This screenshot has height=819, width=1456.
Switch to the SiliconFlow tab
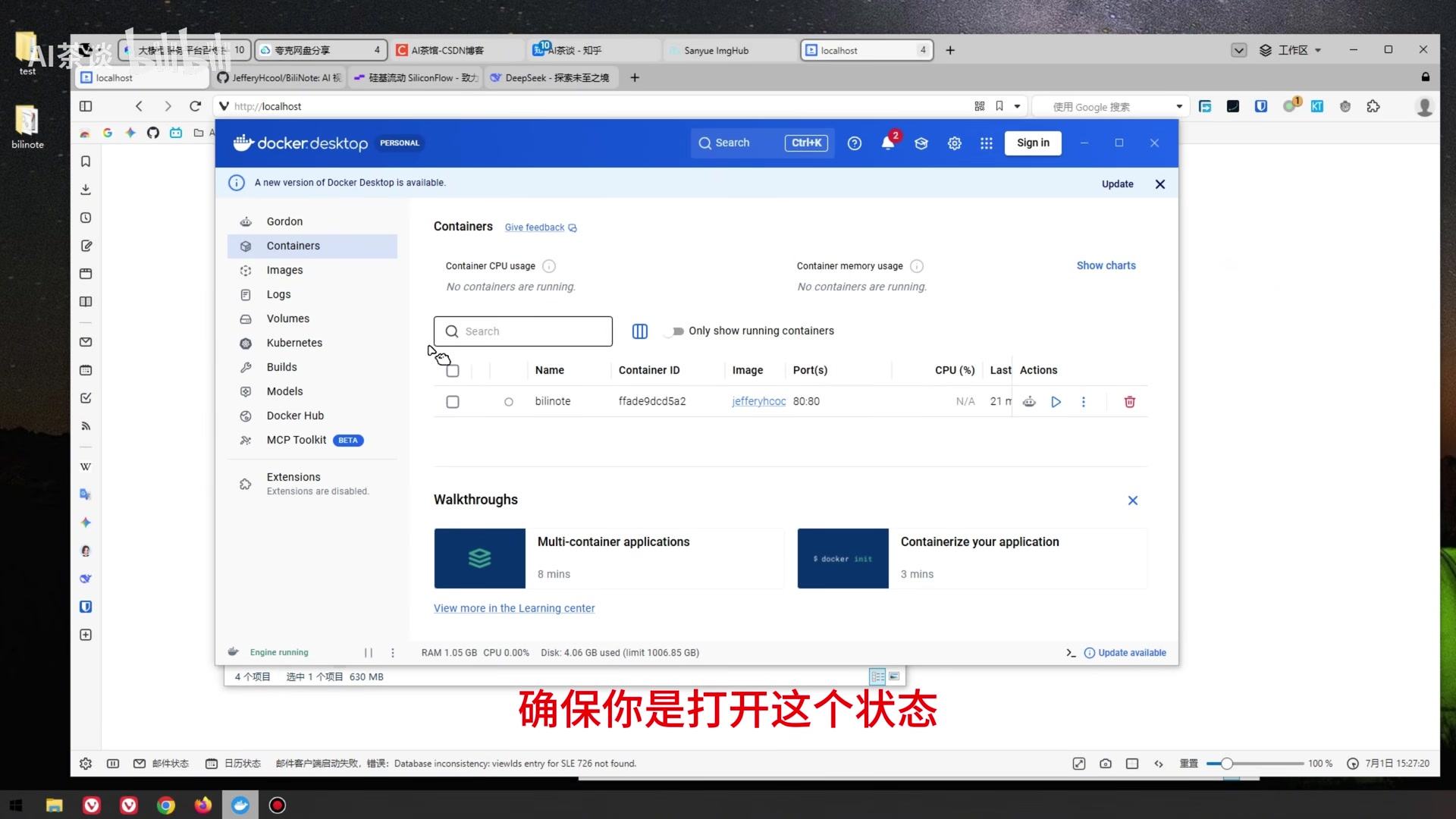click(x=416, y=77)
